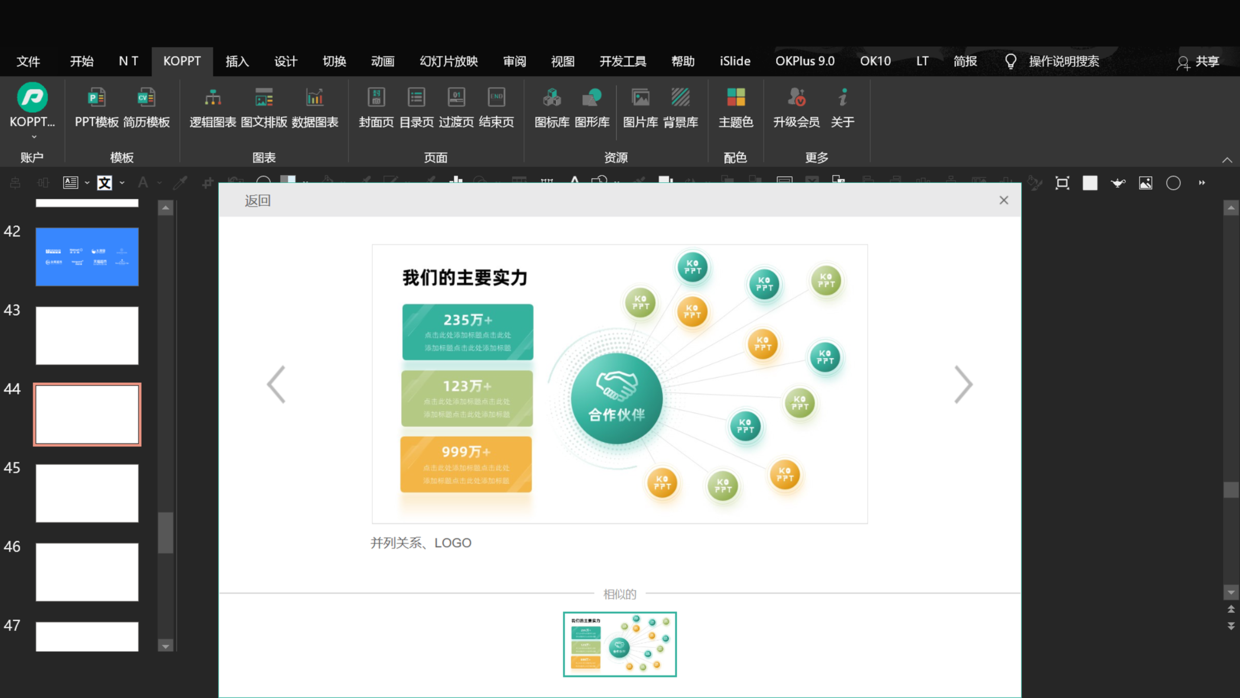The width and height of the screenshot is (1240, 698).
Task: Insert a 目录页 contents page
Action: pos(416,107)
